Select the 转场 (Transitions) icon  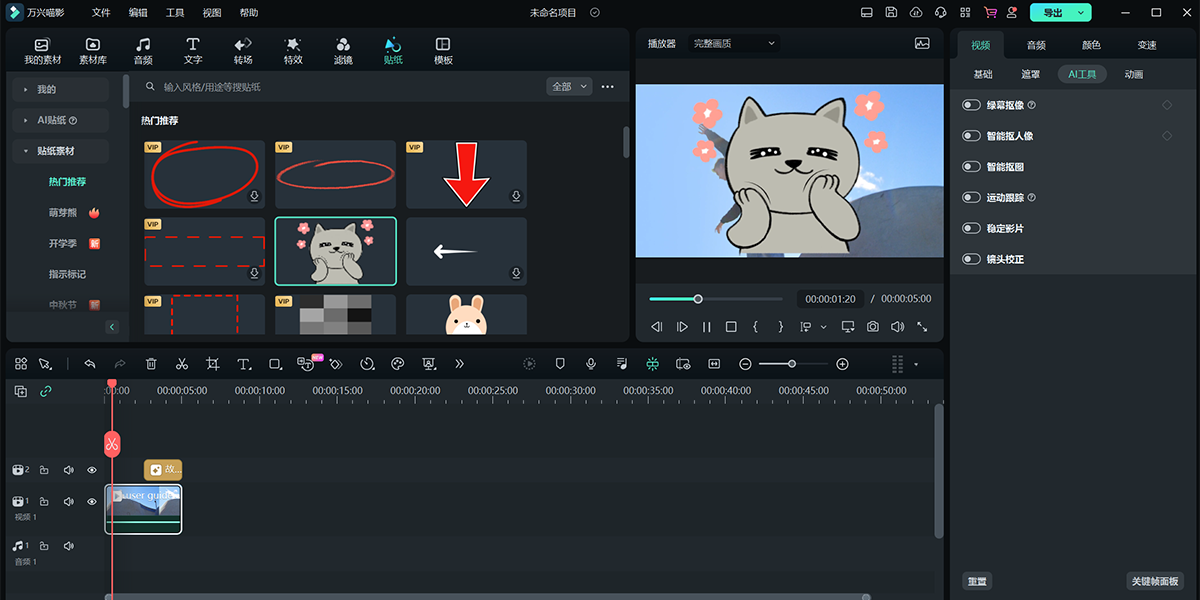click(x=242, y=48)
